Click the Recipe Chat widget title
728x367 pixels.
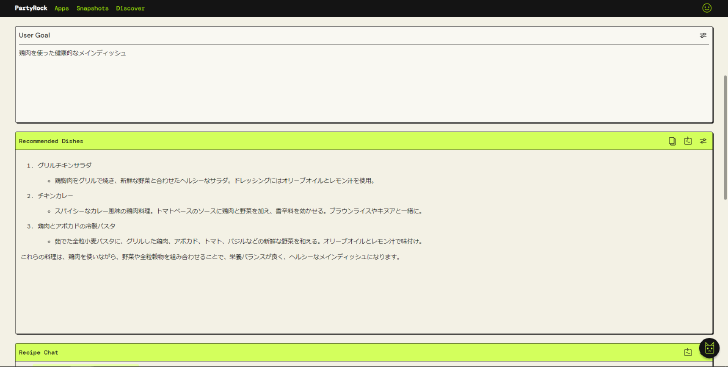(x=39, y=353)
